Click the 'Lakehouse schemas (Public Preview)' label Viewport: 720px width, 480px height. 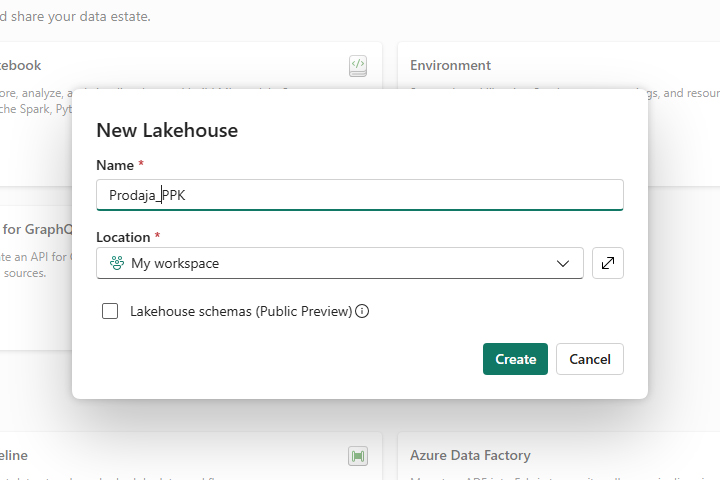click(x=241, y=311)
